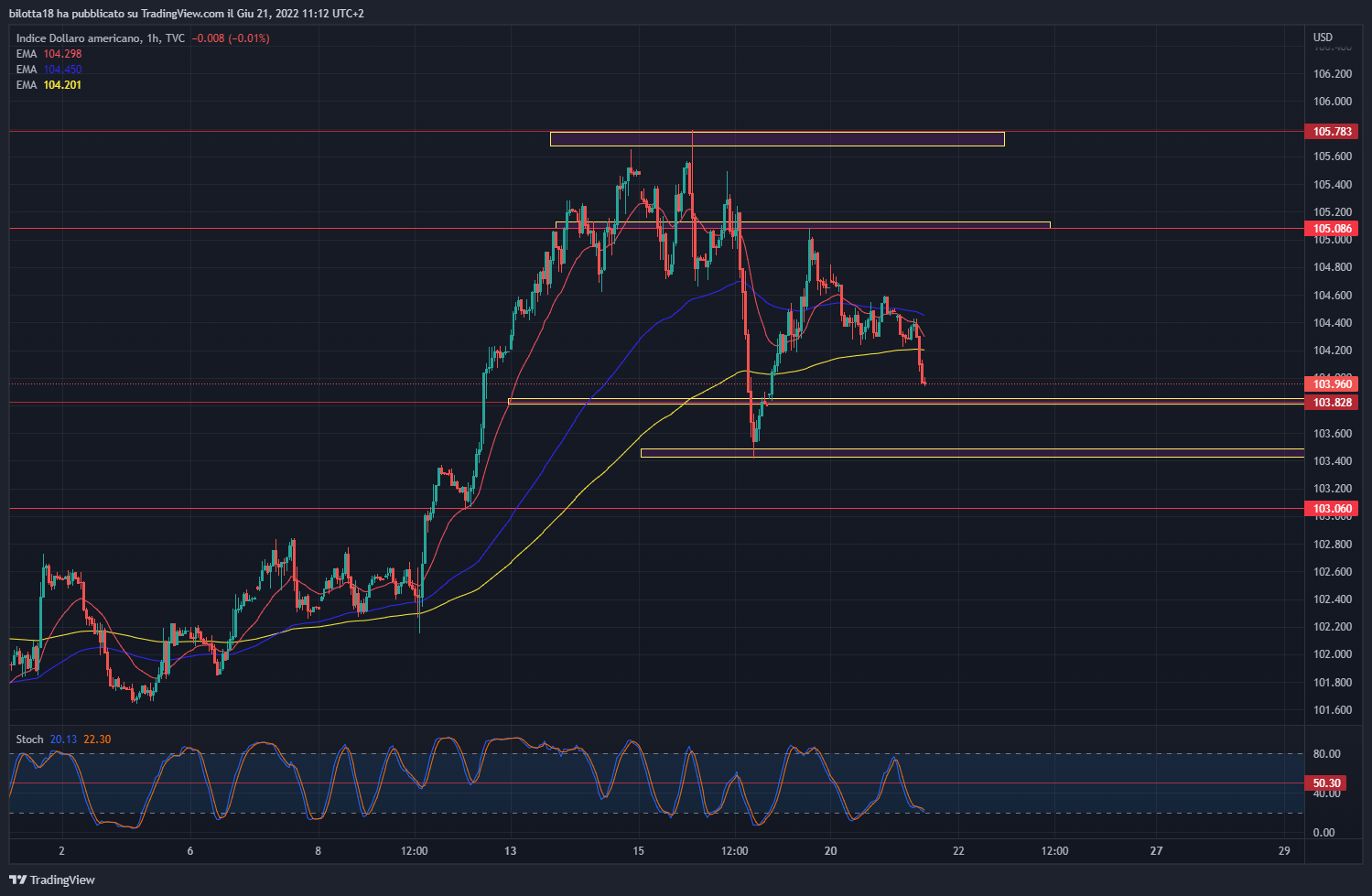Select the blue EMA 104.450 legend
The image size is (1372, 896).
click(49, 70)
